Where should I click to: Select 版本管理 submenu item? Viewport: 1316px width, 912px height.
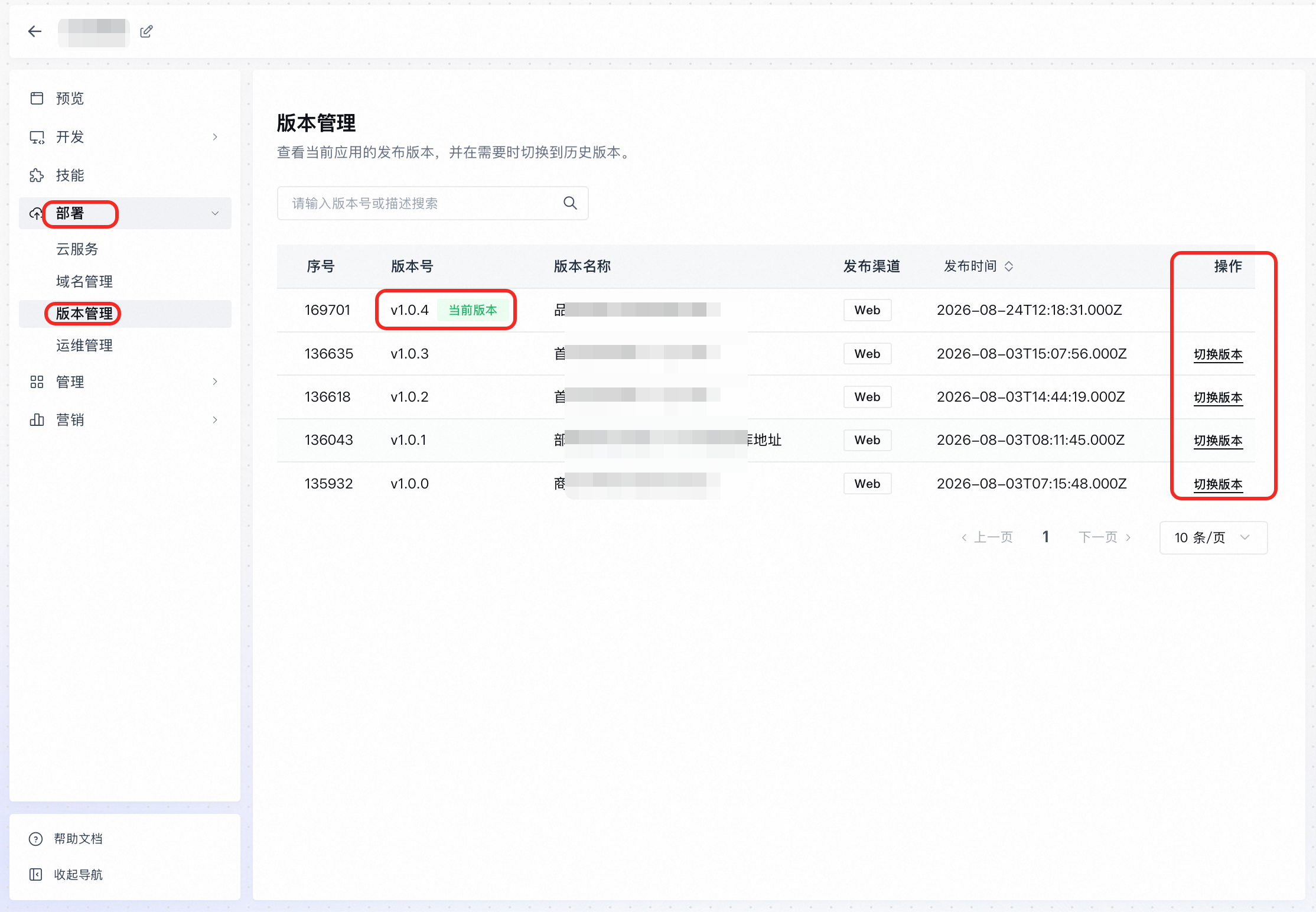point(84,314)
